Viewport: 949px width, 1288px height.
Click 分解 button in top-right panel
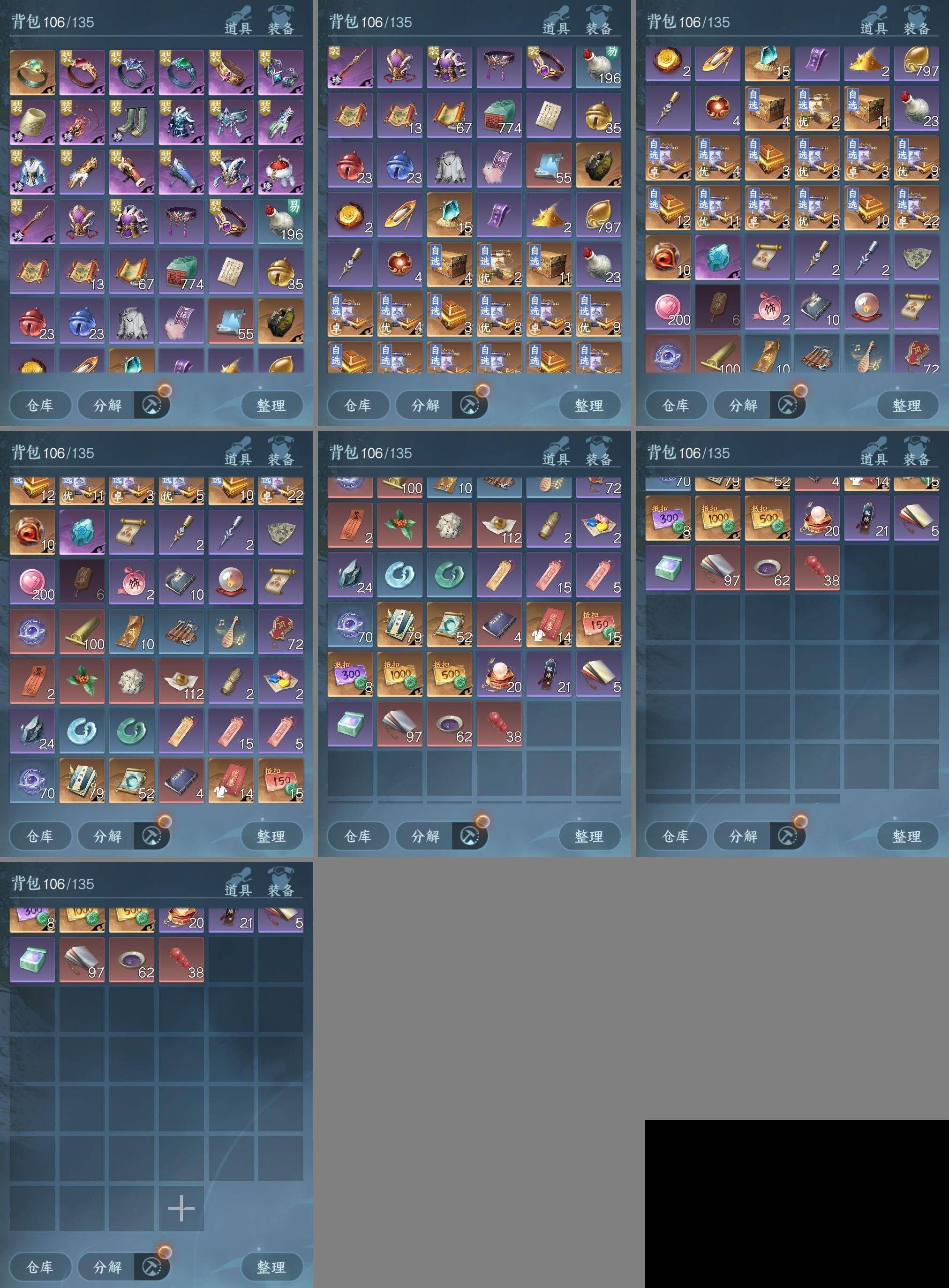point(743,405)
